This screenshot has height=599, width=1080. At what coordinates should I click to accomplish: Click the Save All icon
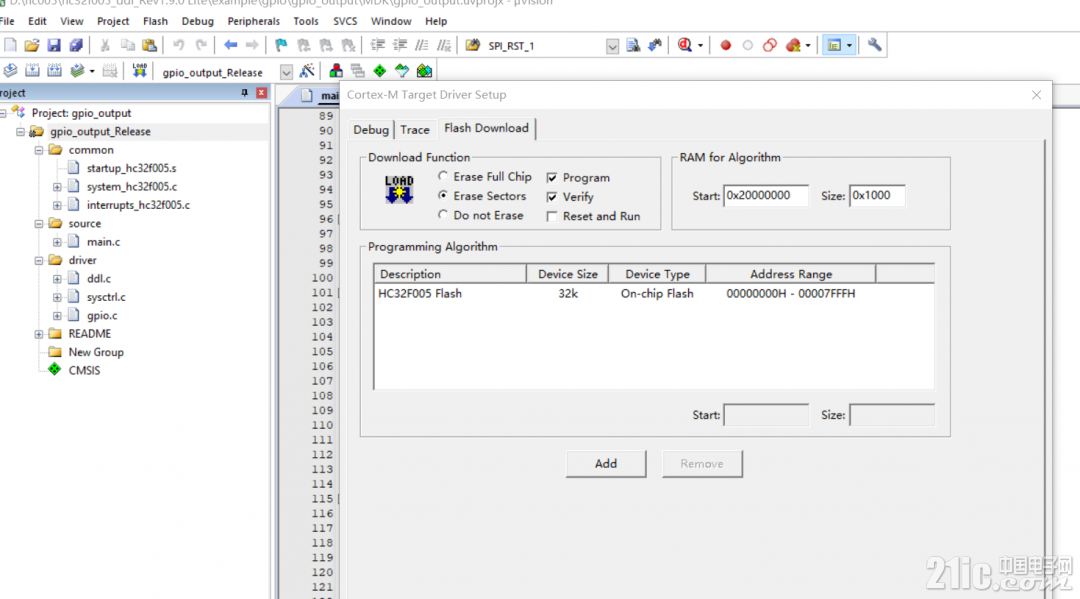pyautogui.click(x=76, y=45)
